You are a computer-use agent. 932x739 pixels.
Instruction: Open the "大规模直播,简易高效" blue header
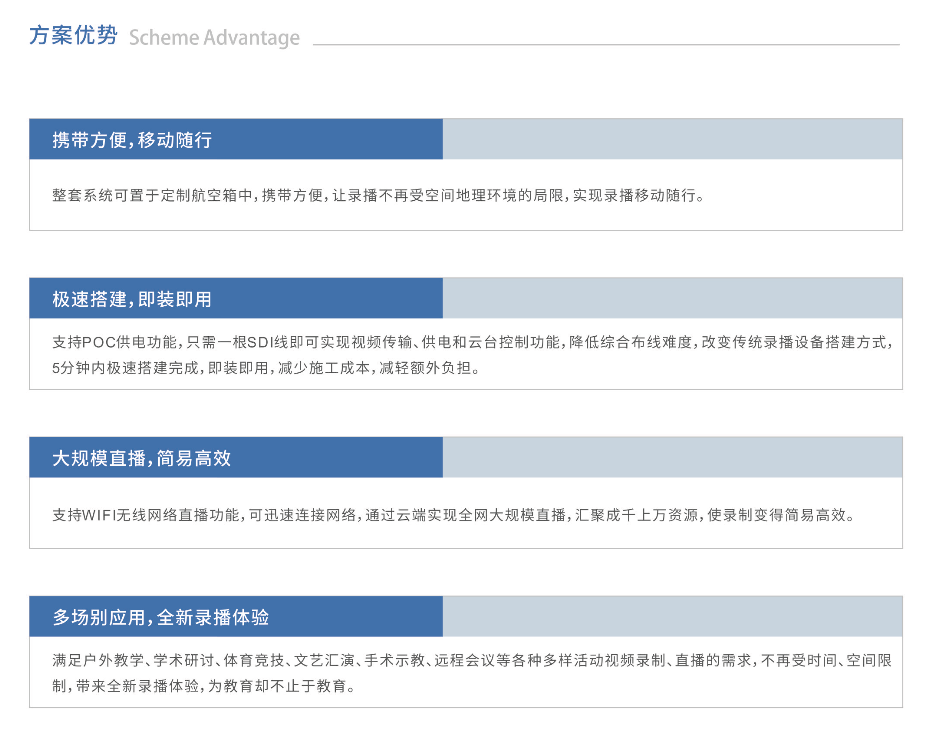coord(236,458)
